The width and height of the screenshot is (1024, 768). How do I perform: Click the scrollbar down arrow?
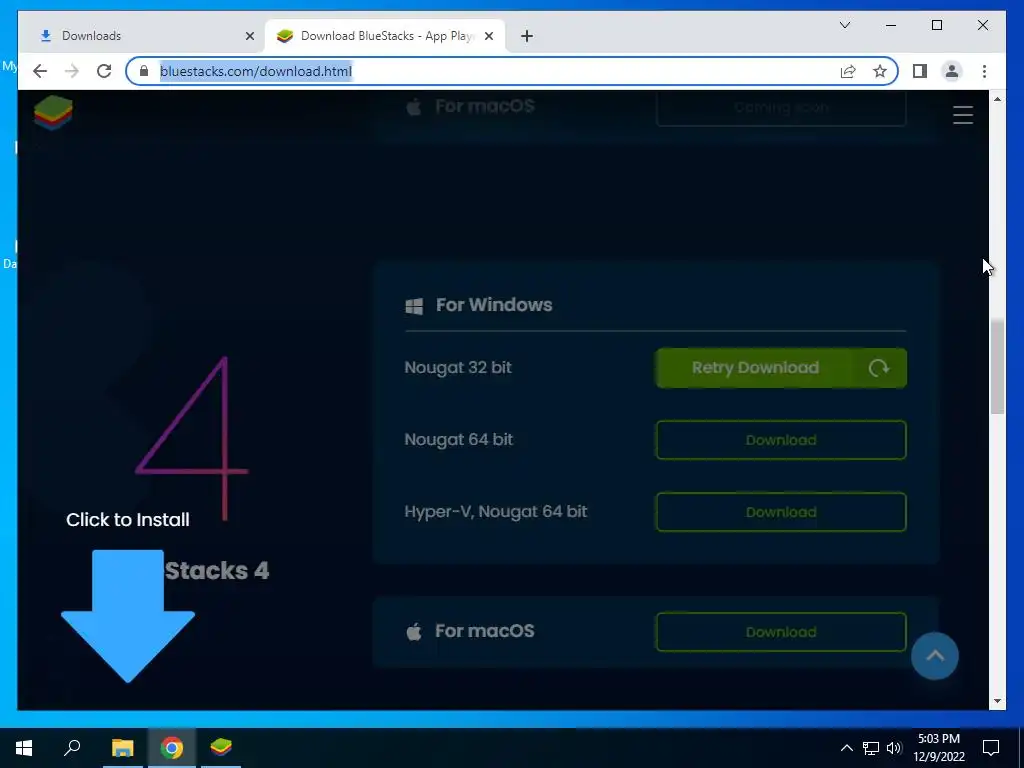click(997, 701)
